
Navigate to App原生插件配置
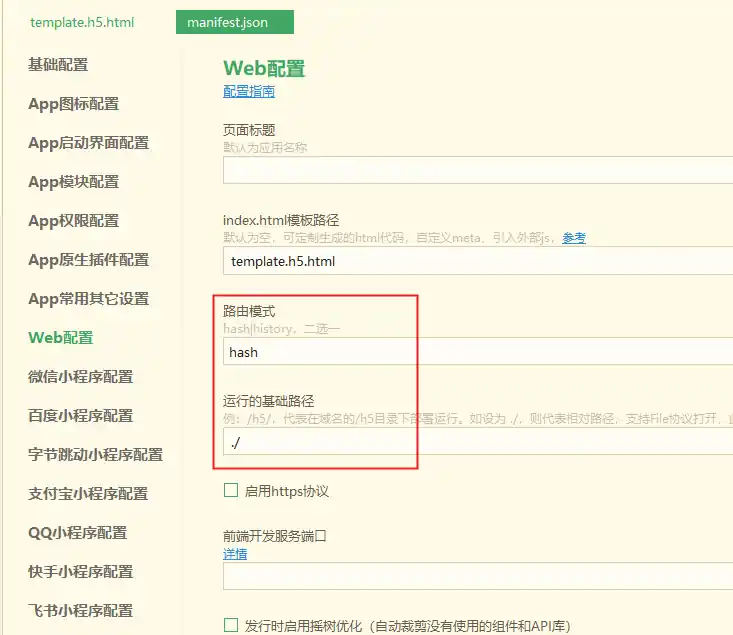tap(88, 260)
